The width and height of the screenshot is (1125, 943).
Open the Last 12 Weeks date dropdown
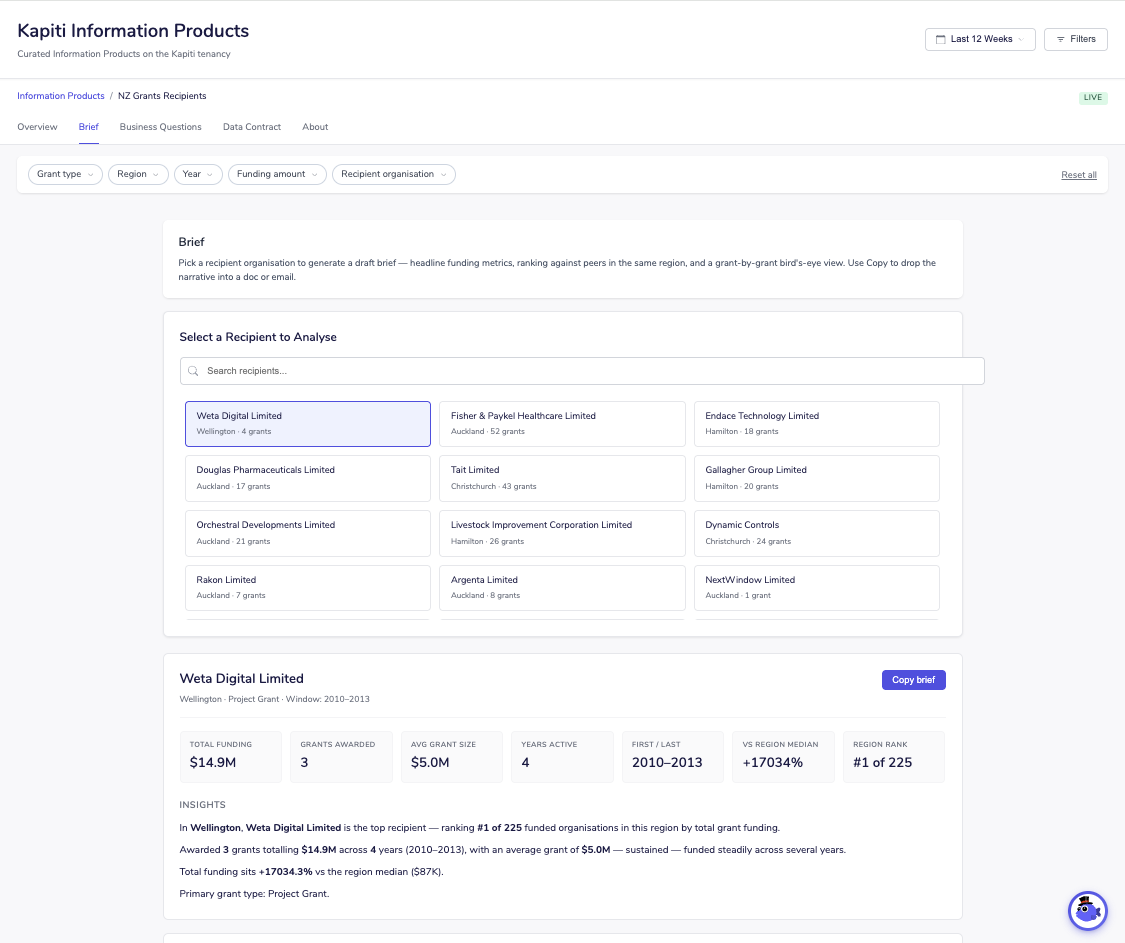pyautogui.click(x=980, y=39)
